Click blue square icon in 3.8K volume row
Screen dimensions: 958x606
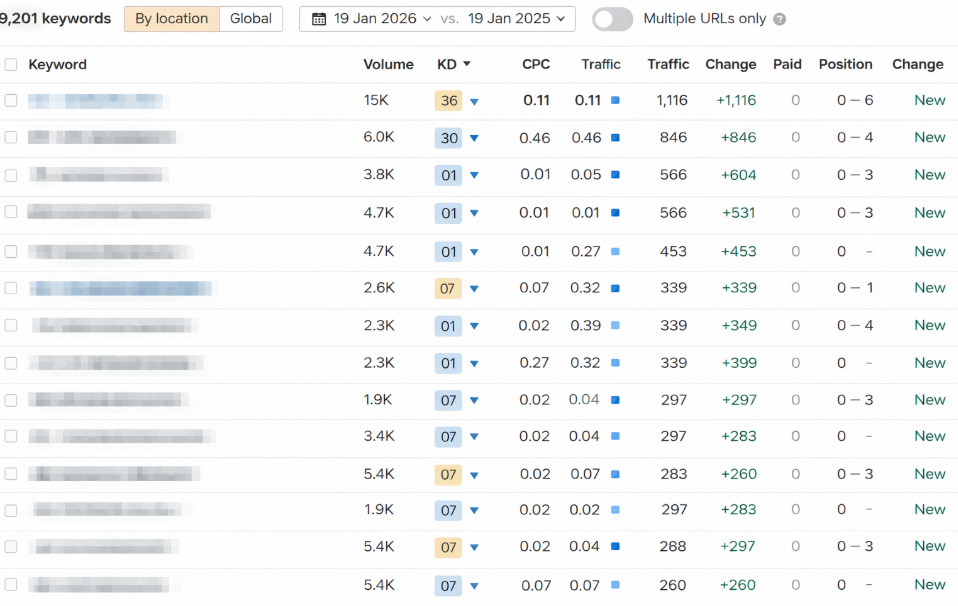tap(615, 175)
